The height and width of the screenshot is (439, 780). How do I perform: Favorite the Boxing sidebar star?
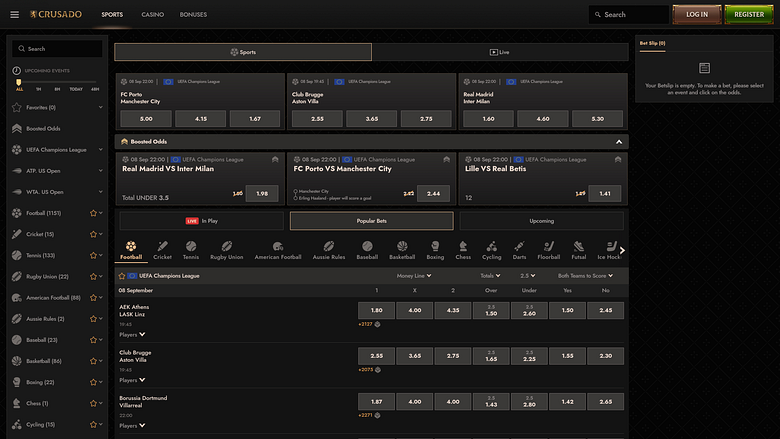pos(93,382)
